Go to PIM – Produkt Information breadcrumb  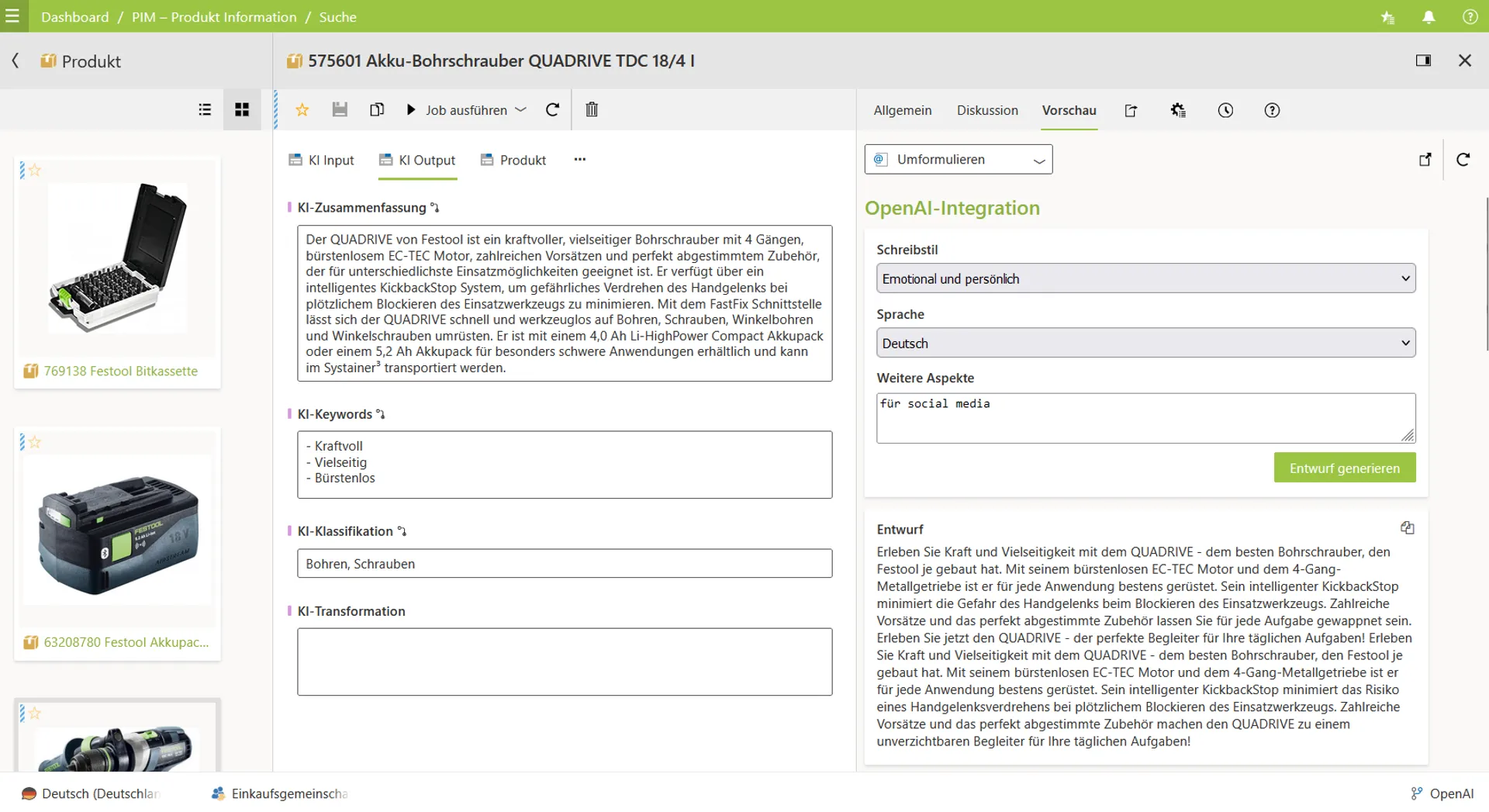click(214, 17)
